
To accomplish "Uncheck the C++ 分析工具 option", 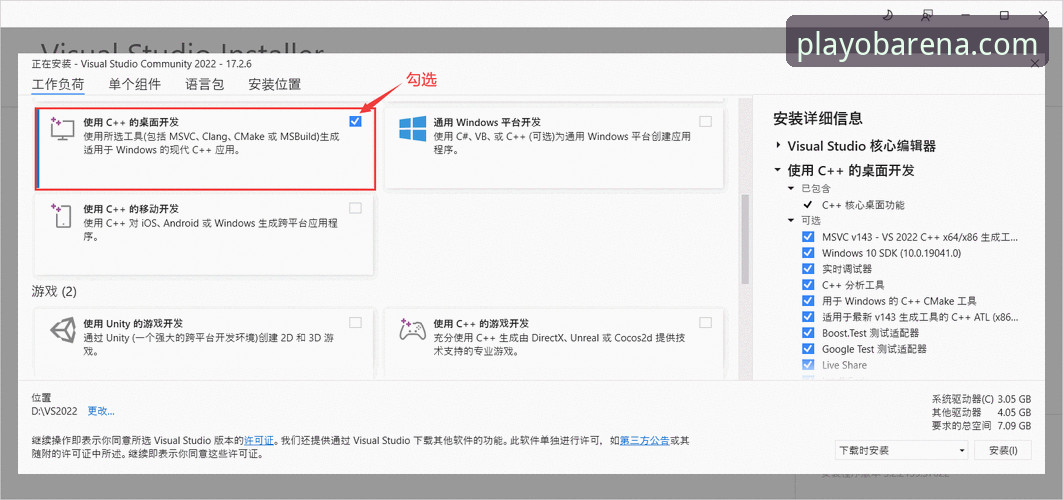I will [x=808, y=285].
